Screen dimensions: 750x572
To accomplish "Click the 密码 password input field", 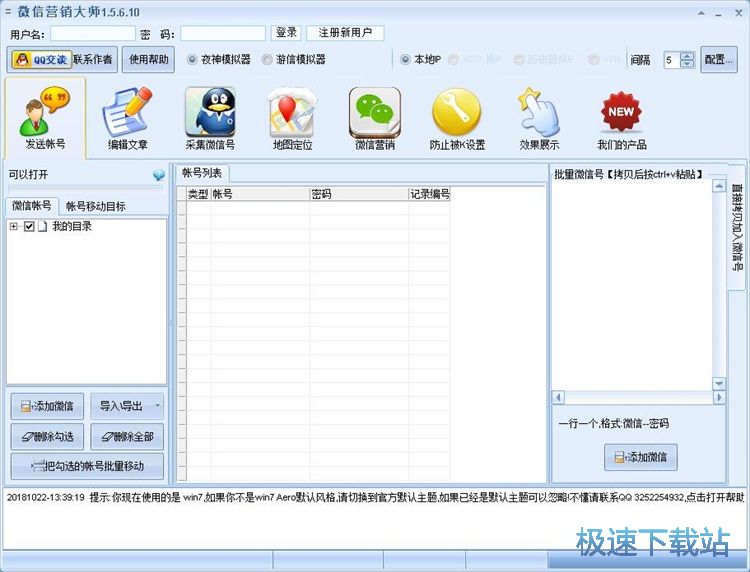I will tap(223, 33).
